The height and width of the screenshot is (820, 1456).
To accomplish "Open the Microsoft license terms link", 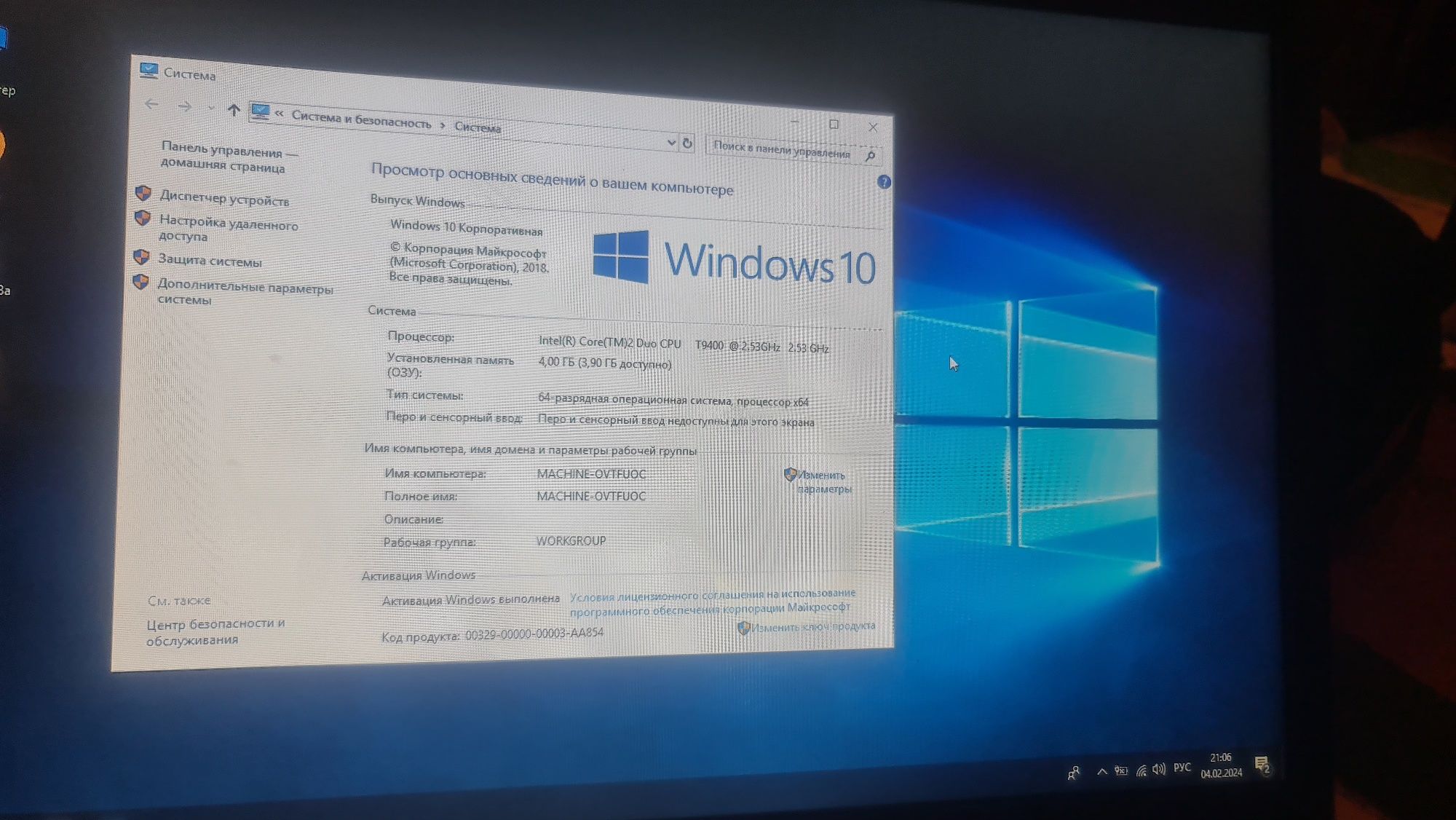I will click(x=712, y=603).
